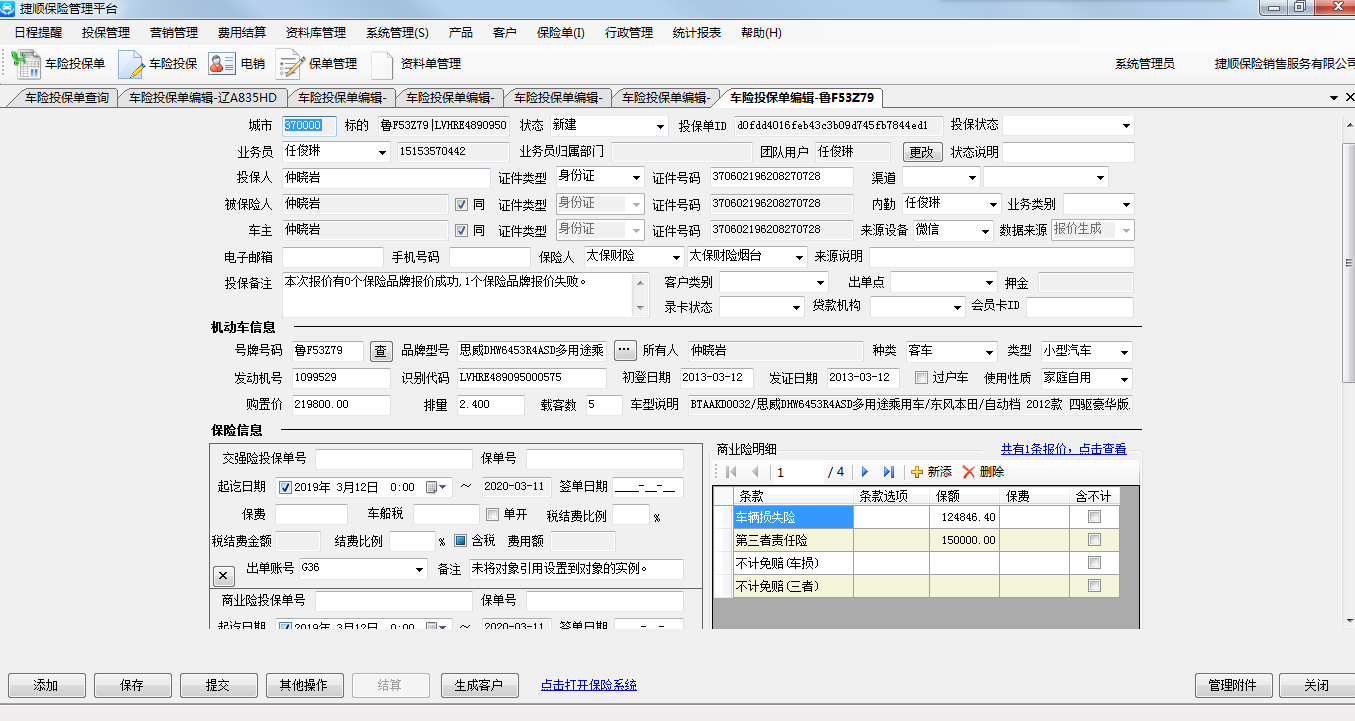Expand the 来源设备 dropdown
The height and width of the screenshot is (721, 1355).
tap(986, 231)
